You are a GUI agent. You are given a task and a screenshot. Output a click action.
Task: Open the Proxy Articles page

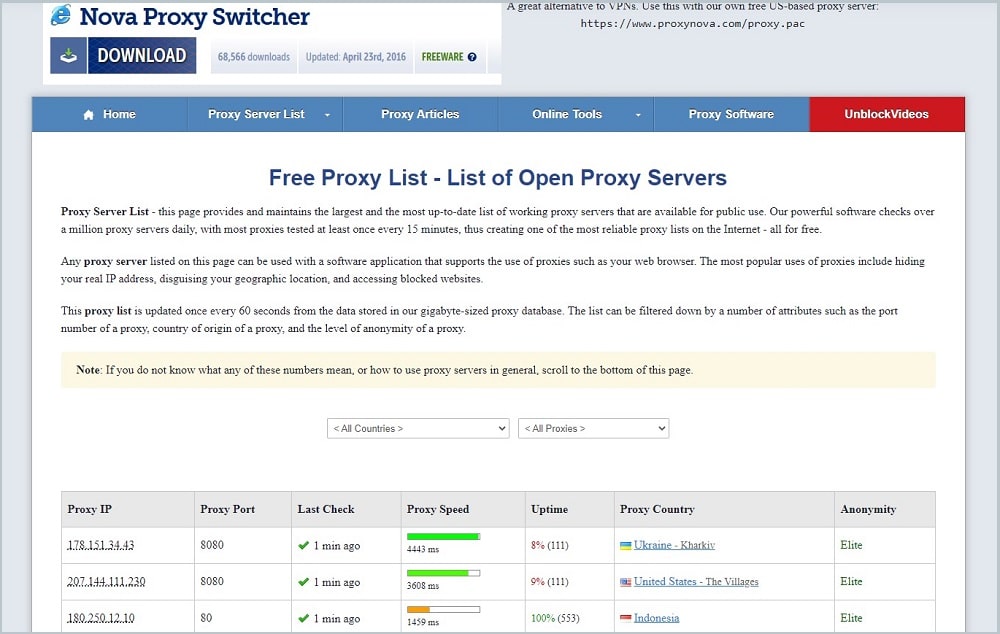pyautogui.click(x=420, y=114)
